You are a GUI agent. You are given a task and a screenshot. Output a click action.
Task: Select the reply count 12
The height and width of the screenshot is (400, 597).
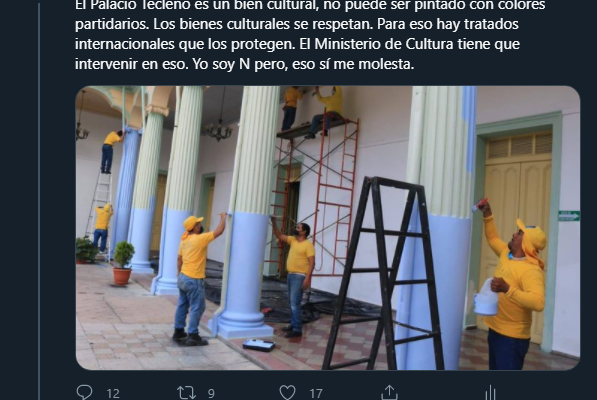[113, 393]
